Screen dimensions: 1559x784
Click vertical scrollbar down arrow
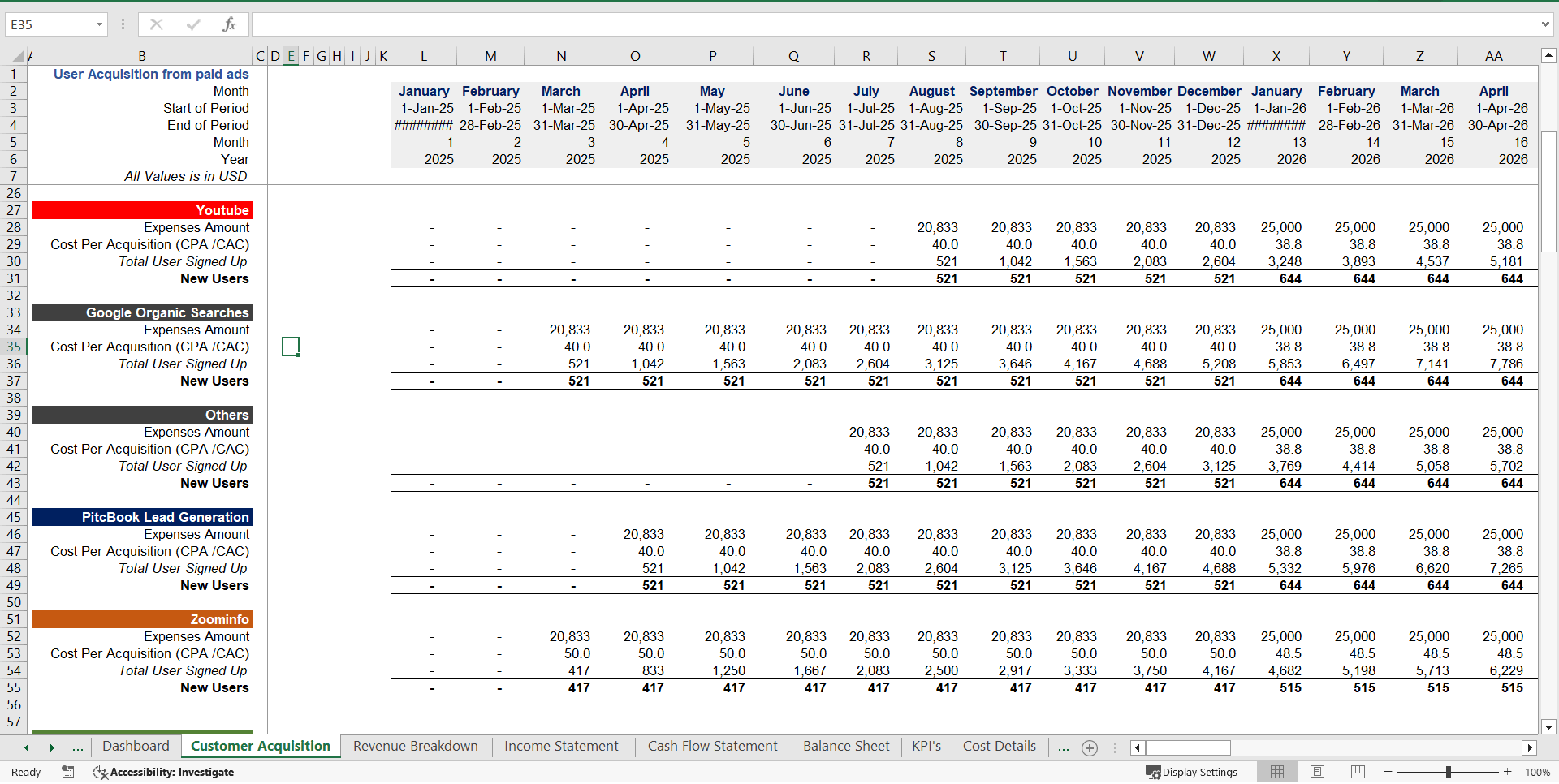pos(1548,727)
